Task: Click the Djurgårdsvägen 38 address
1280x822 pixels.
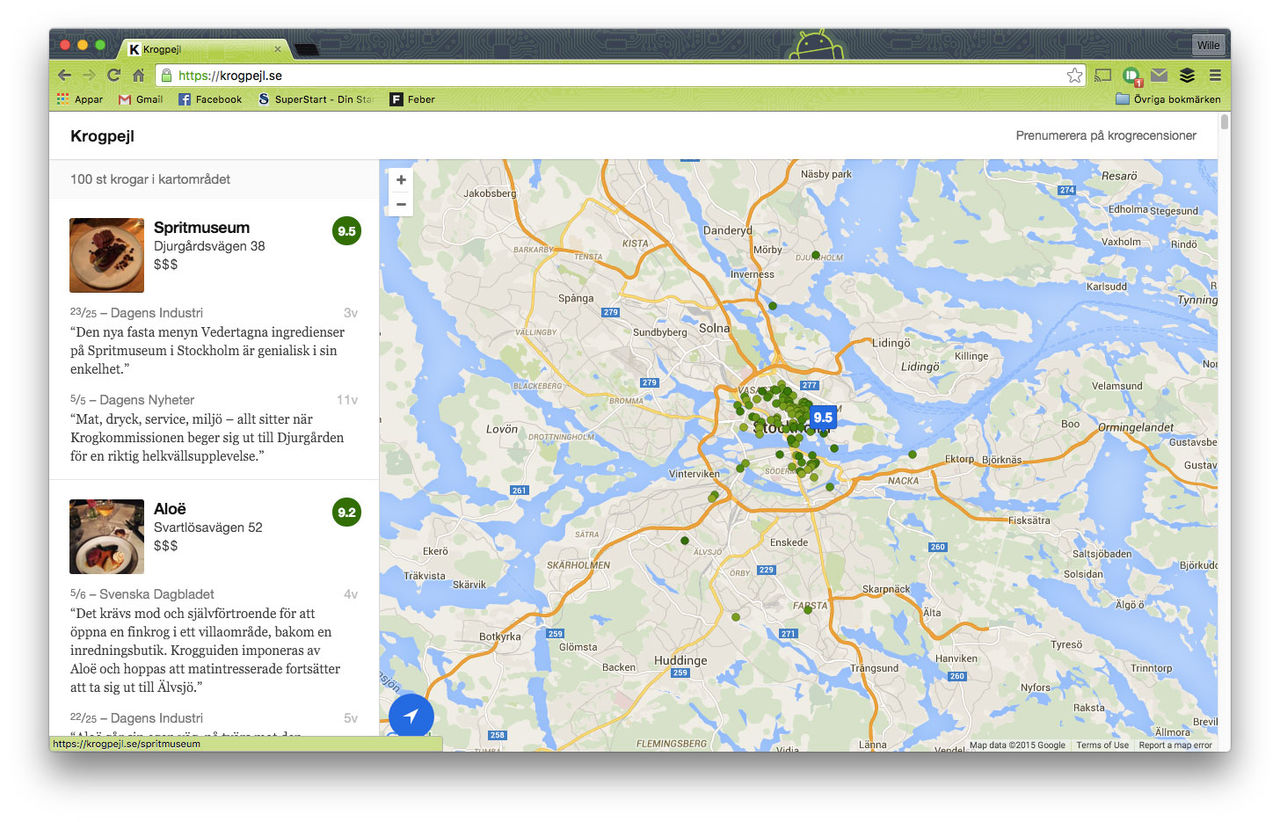Action: [209, 246]
